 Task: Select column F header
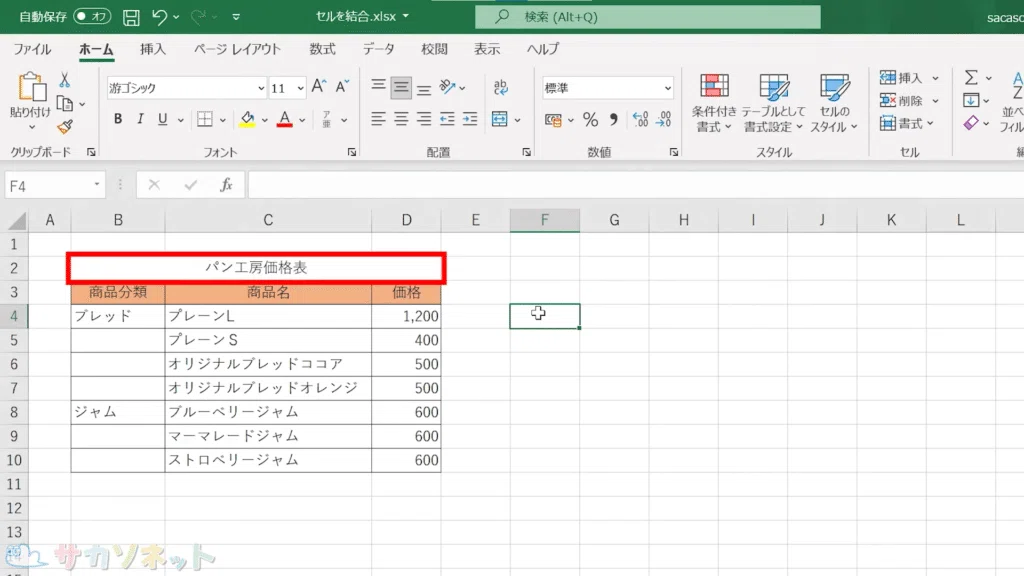point(545,220)
